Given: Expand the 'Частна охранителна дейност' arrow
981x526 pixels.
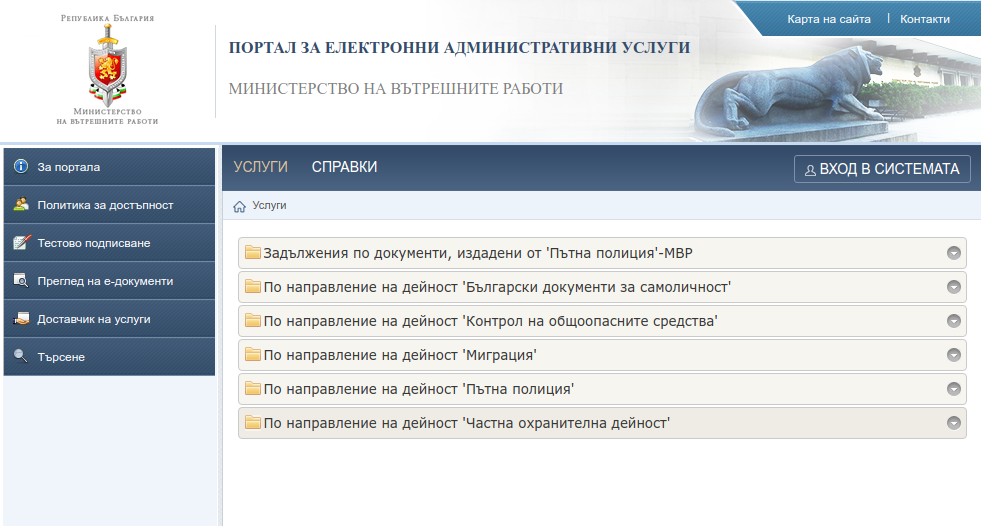Looking at the screenshot, I should coord(953,423).
